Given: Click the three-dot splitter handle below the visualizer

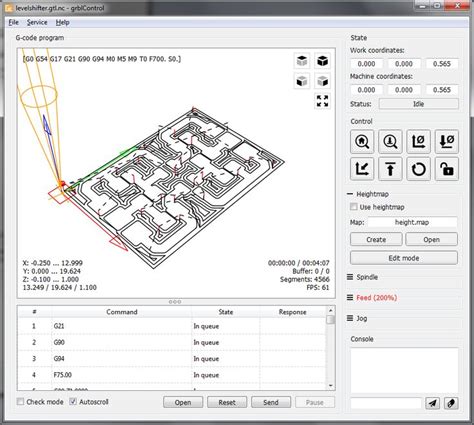Looking at the screenshot, I should tap(175, 302).
